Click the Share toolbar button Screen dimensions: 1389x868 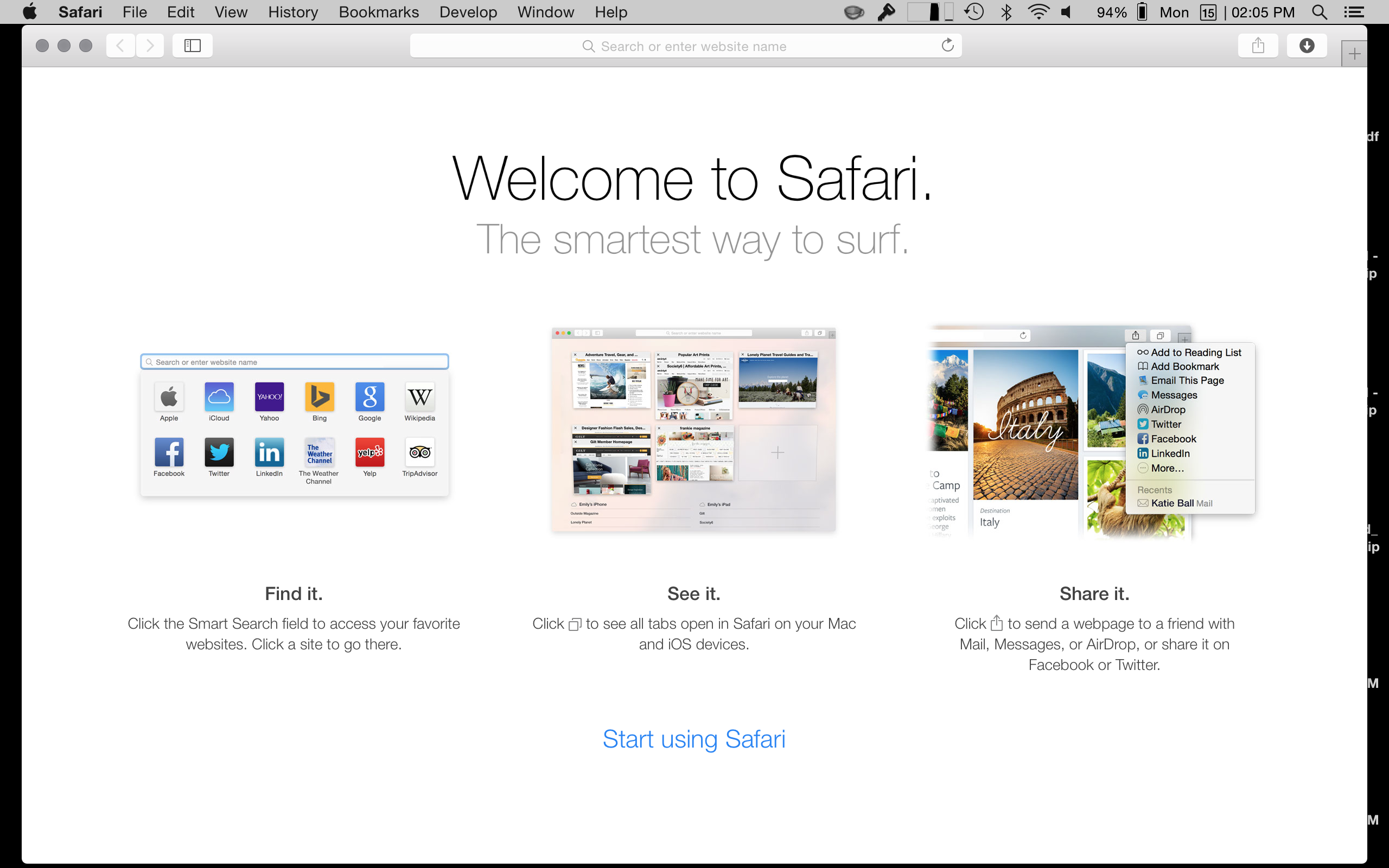tap(1258, 46)
